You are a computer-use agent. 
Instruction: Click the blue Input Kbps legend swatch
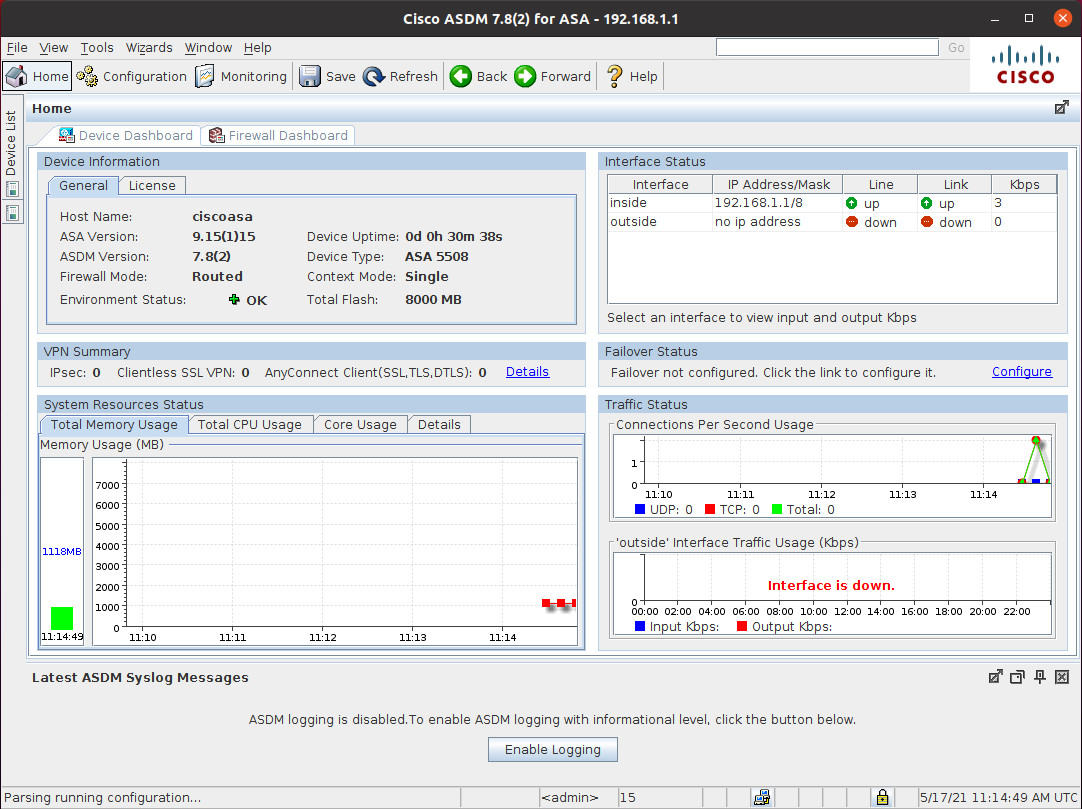640,626
